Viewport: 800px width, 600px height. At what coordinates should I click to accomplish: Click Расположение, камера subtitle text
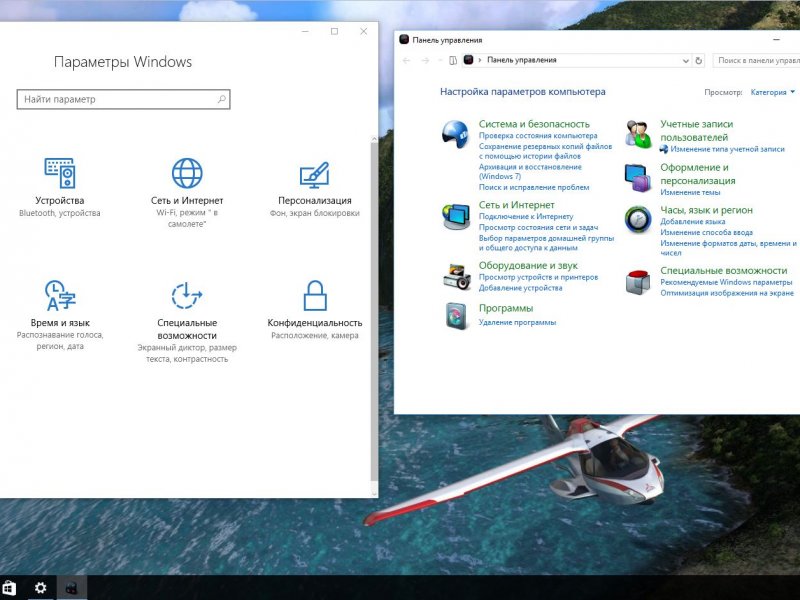[x=315, y=335]
